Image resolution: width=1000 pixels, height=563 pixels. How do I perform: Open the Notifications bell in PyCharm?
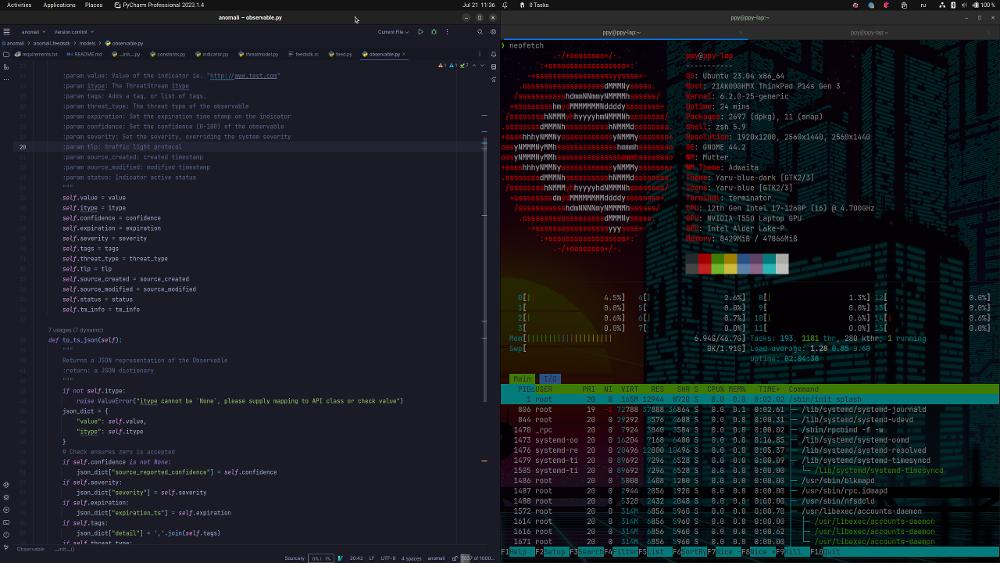pyautogui.click(x=494, y=55)
